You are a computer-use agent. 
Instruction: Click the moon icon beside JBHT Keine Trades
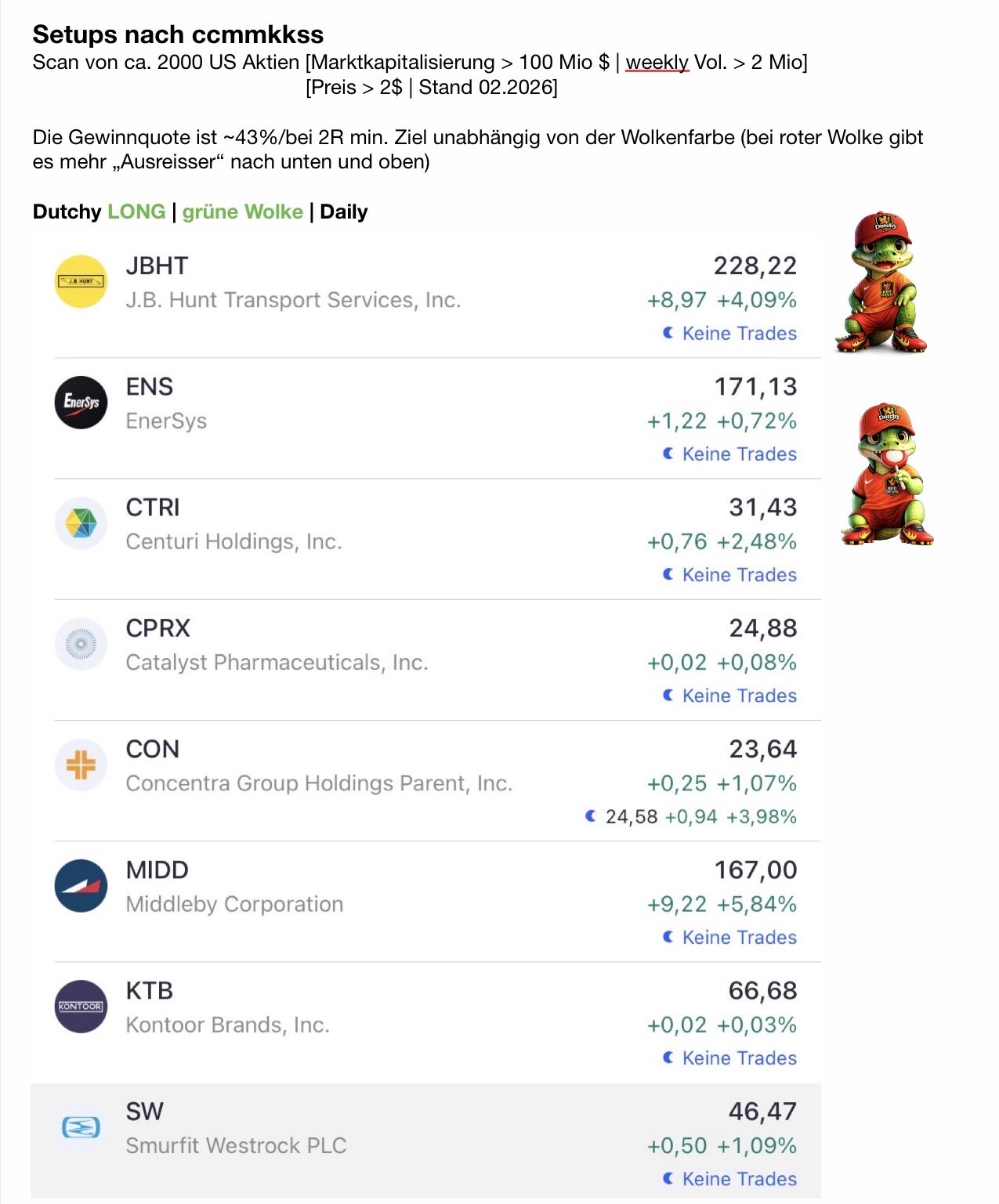tap(668, 333)
